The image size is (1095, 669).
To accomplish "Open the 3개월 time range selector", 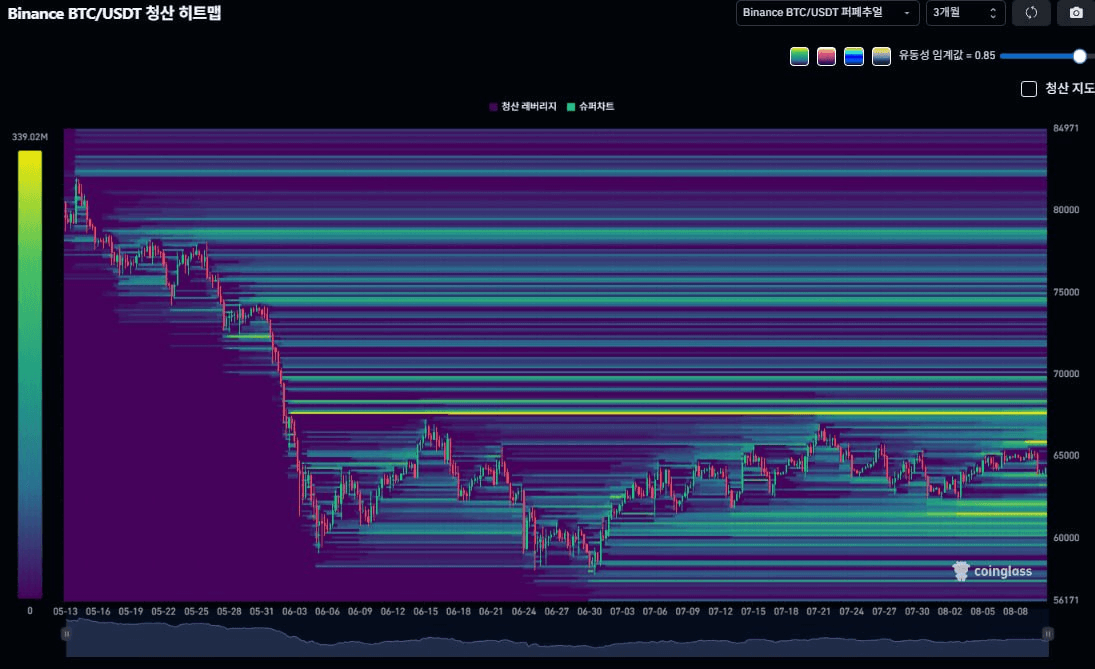I will coord(965,13).
